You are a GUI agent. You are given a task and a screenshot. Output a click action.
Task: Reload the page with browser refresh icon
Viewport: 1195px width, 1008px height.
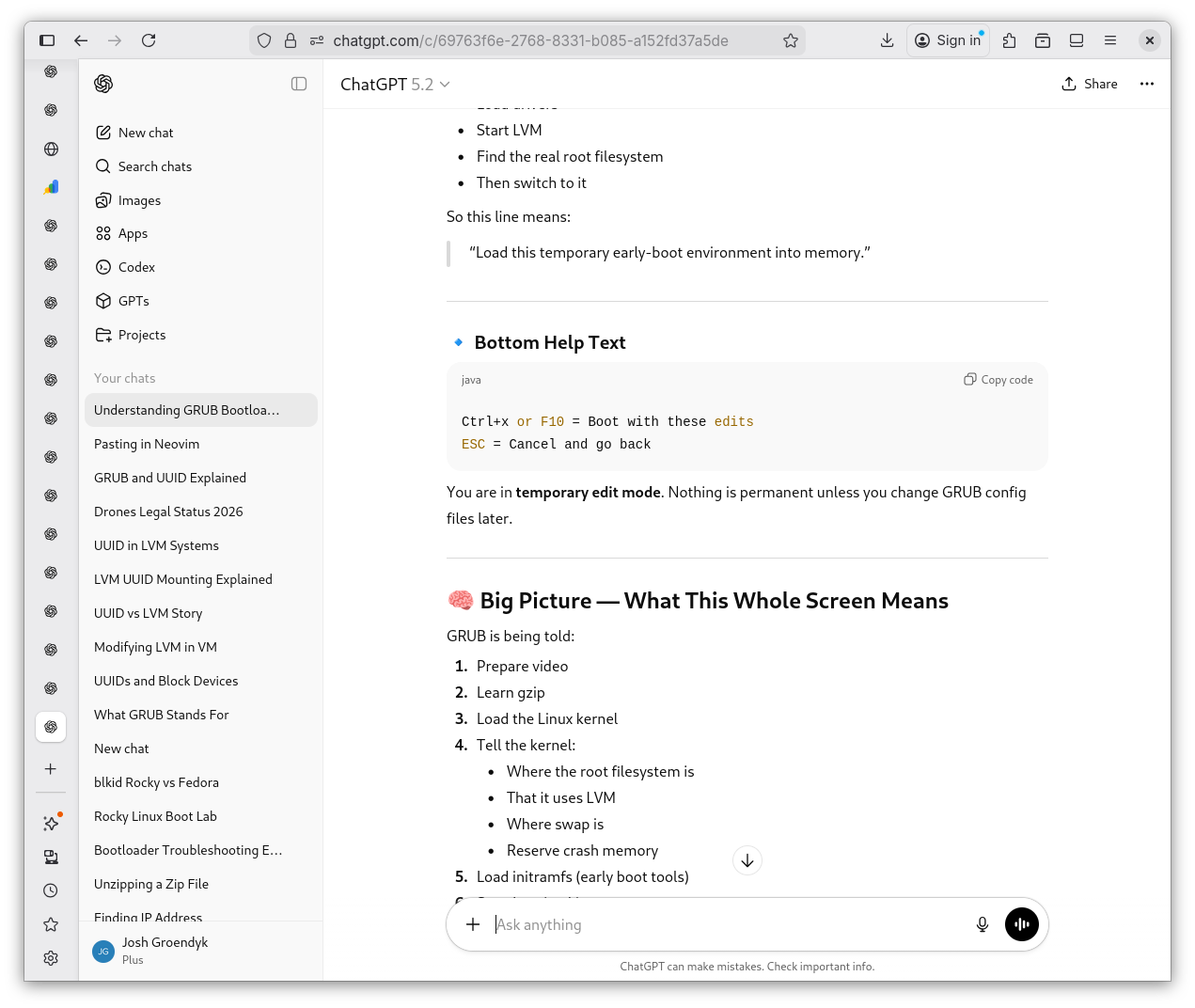point(149,40)
